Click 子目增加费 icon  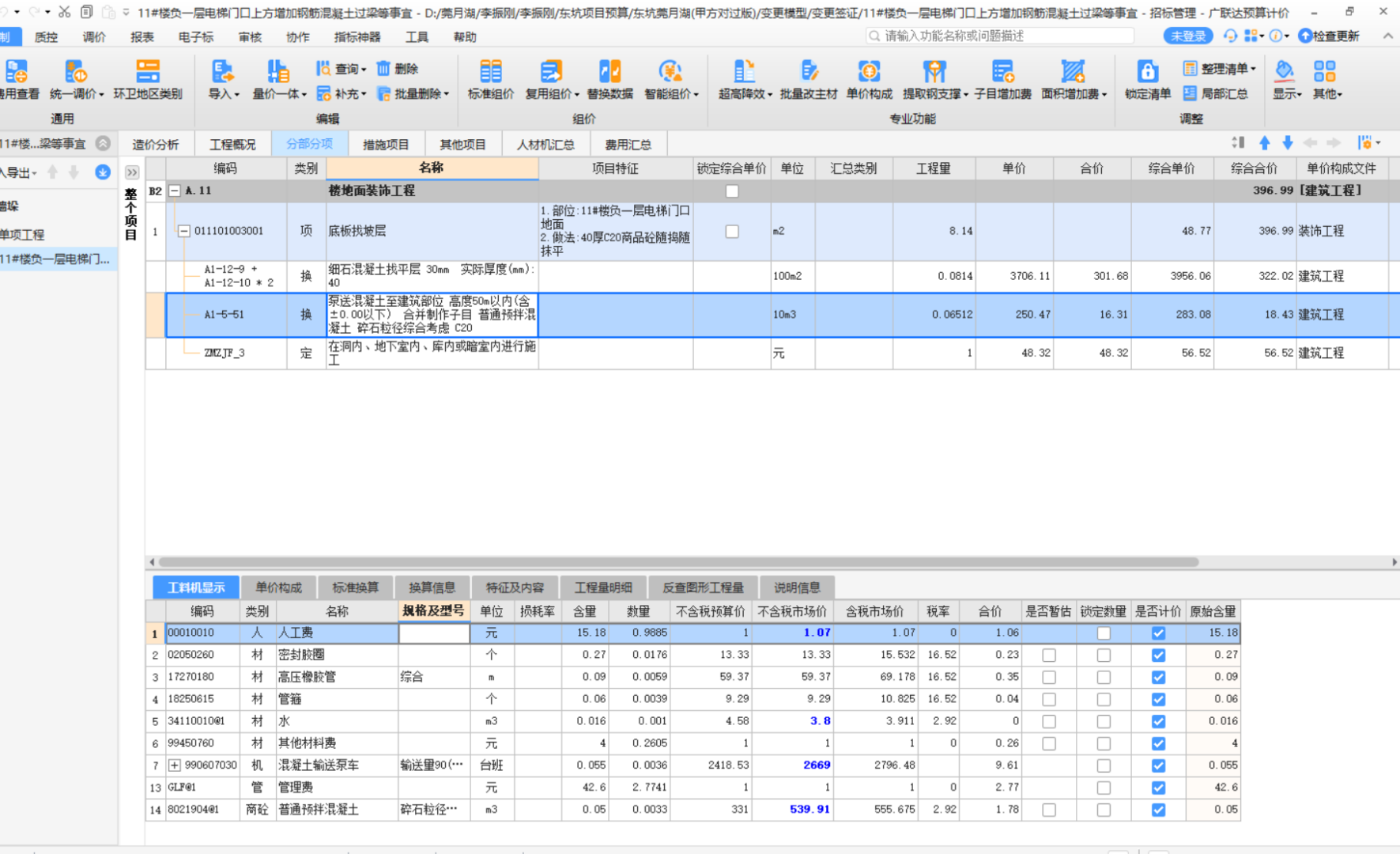coord(1002,71)
